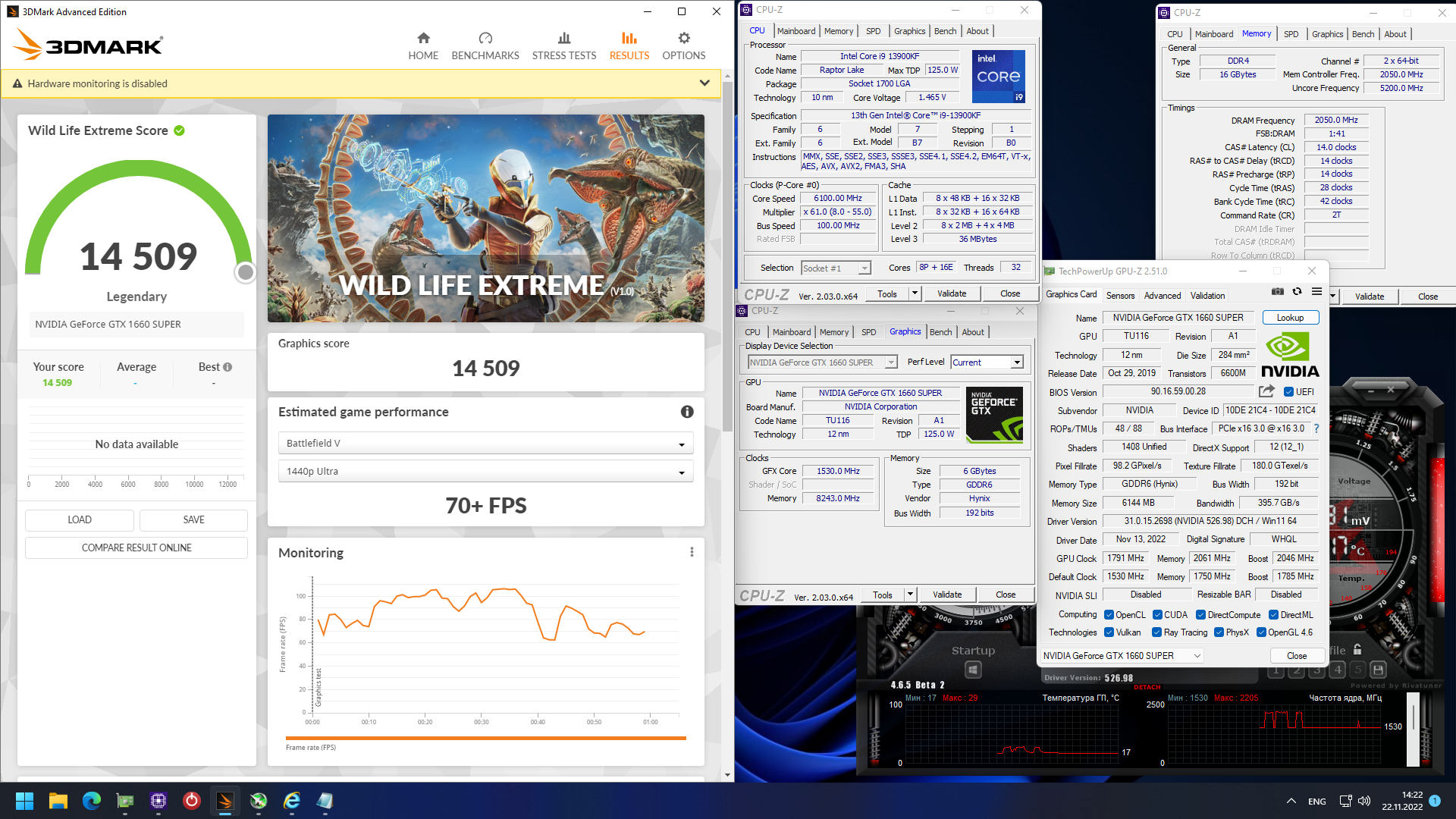Toggle the PhysX checkbox in GPU-Z
Screen dimensions: 1456x819
pyautogui.click(x=1219, y=632)
